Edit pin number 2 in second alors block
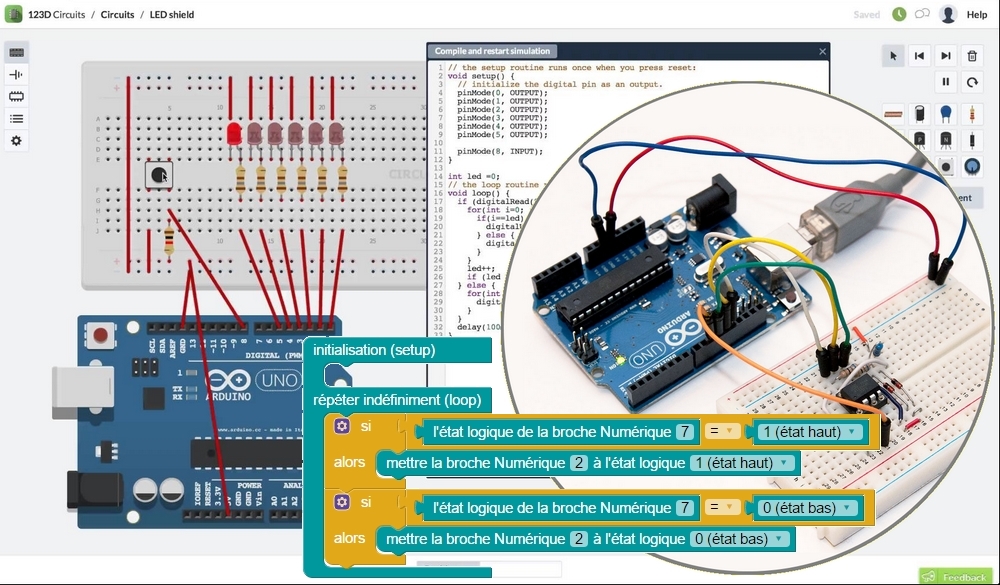Image resolution: width=1000 pixels, height=585 pixels. pyautogui.click(x=578, y=538)
